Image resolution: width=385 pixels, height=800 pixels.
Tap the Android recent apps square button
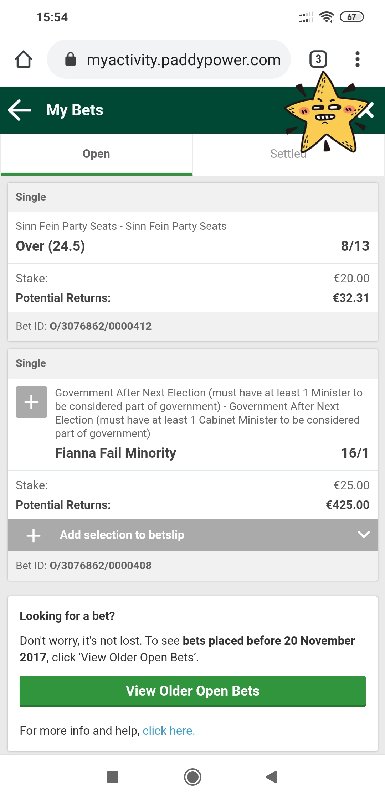click(113, 777)
